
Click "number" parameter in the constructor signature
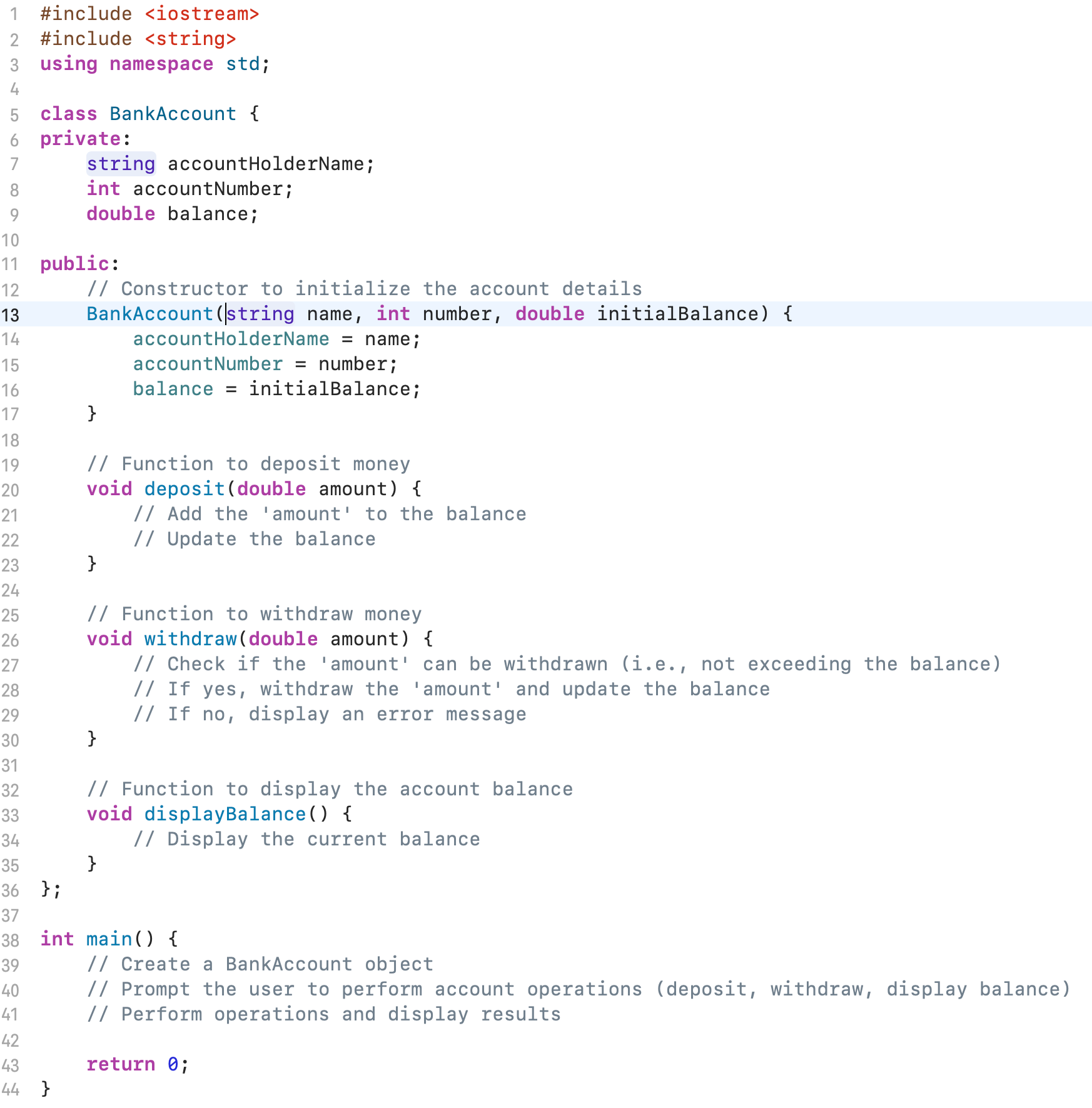click(x=457, y=314)
